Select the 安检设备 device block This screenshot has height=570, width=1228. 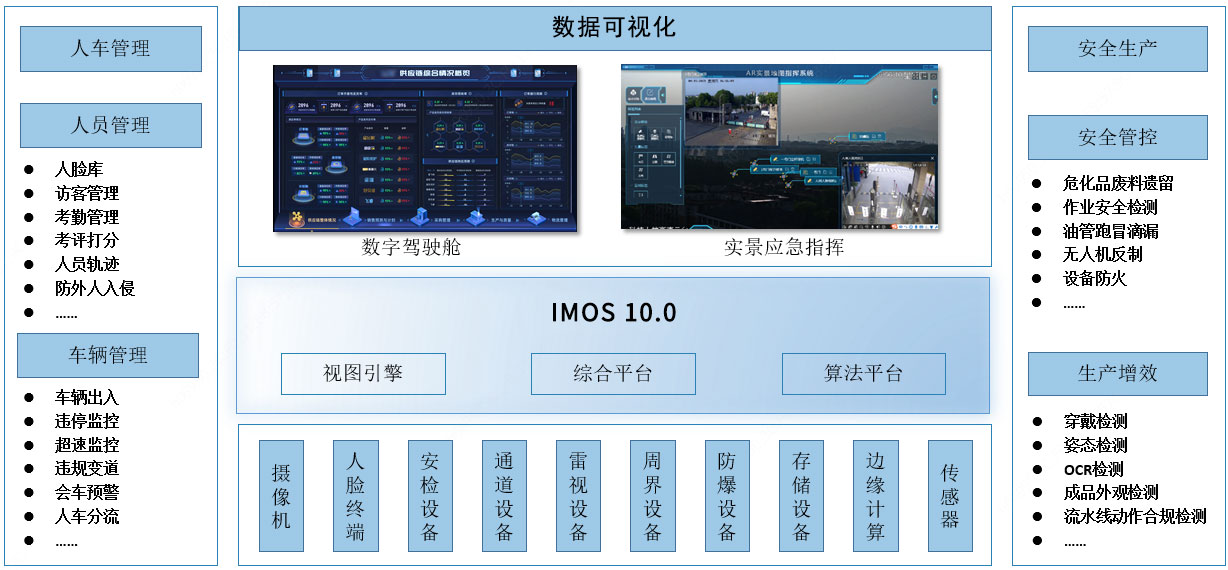(430, 496)
